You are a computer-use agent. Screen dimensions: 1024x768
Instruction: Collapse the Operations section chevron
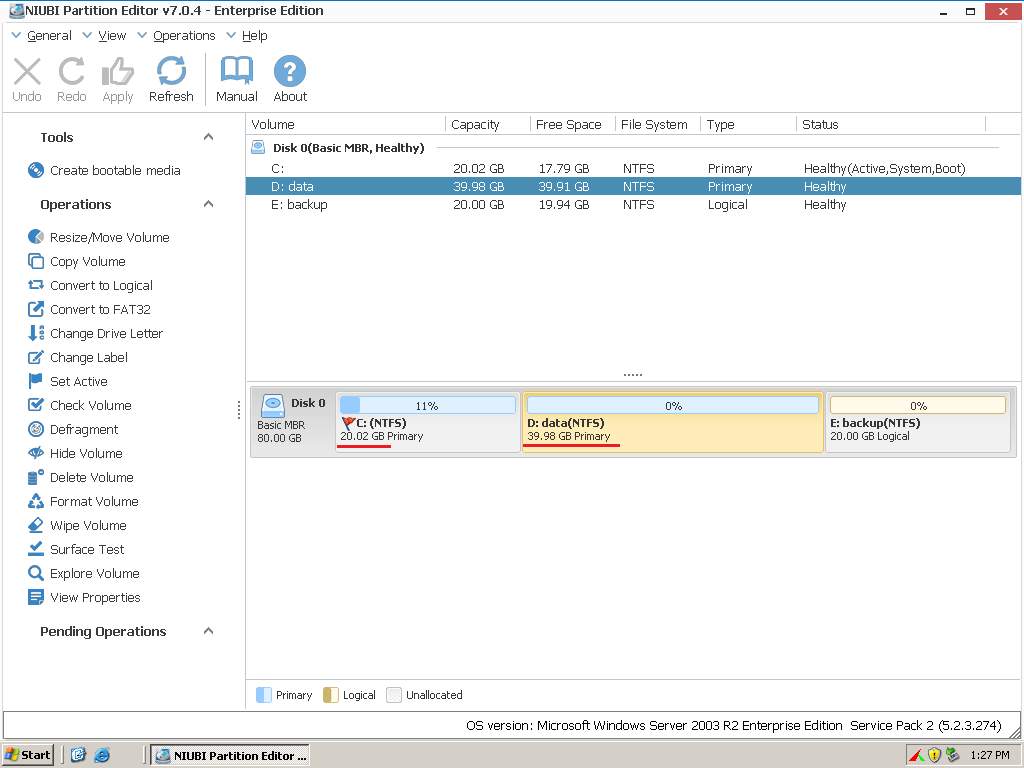[208, 204]
